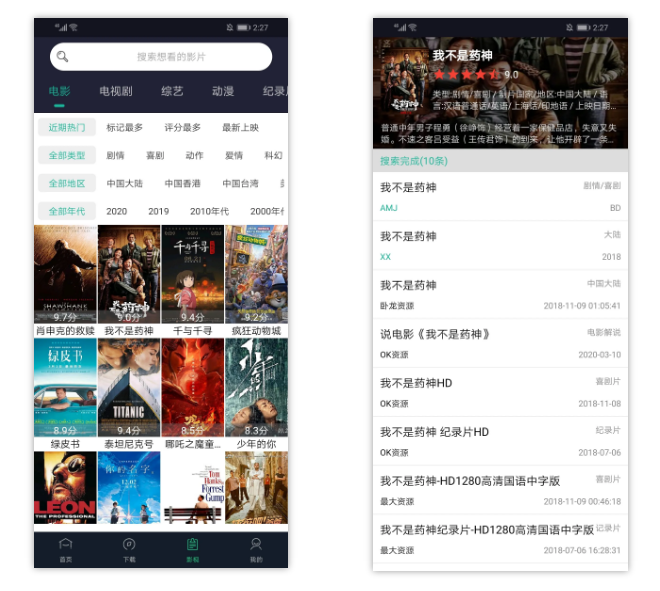Click the magnifier search icon
Screen dimensions: 660x591
click(x=62, y=56)
